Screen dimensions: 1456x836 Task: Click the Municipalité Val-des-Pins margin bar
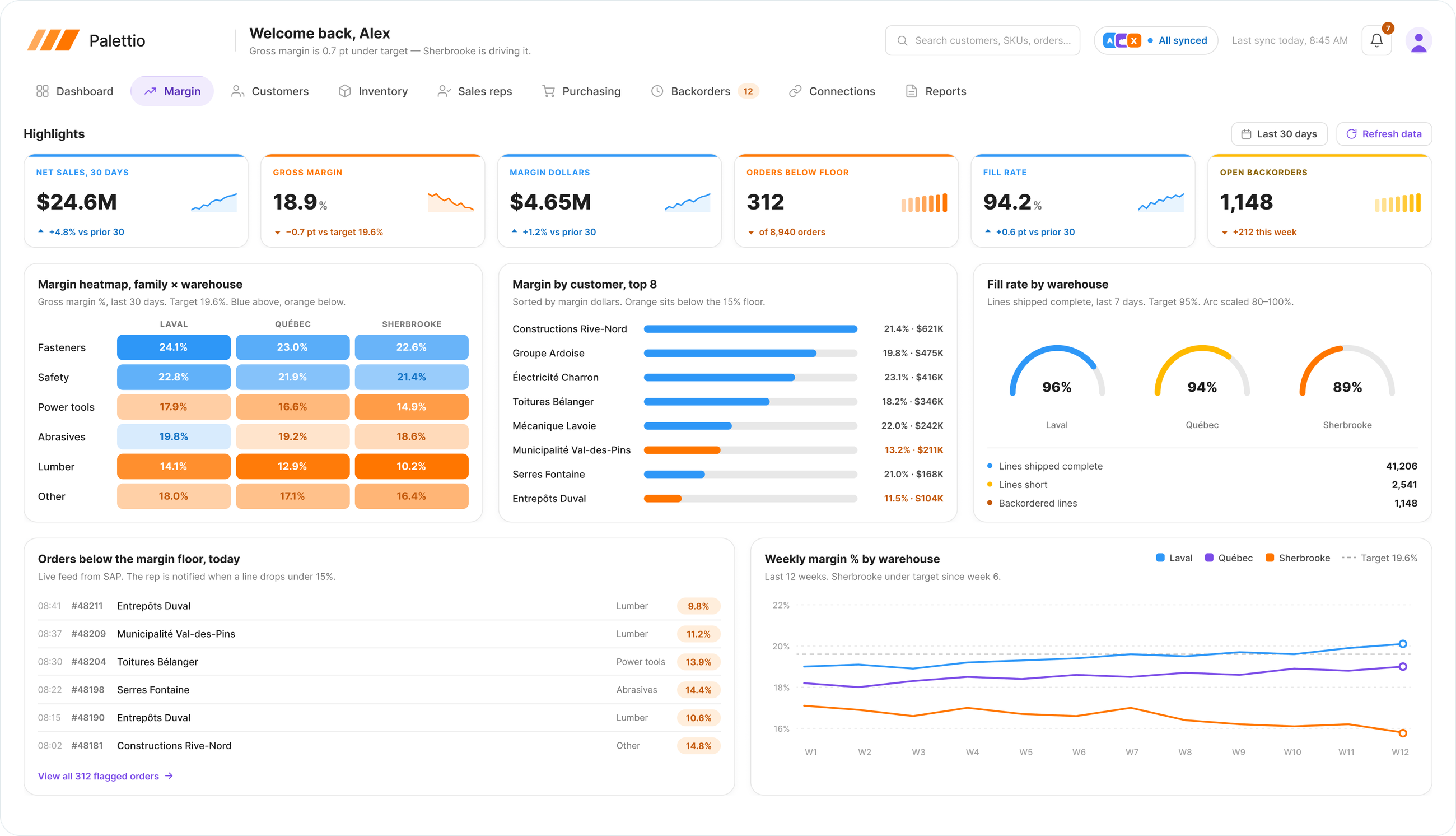[x=750, y=449]
